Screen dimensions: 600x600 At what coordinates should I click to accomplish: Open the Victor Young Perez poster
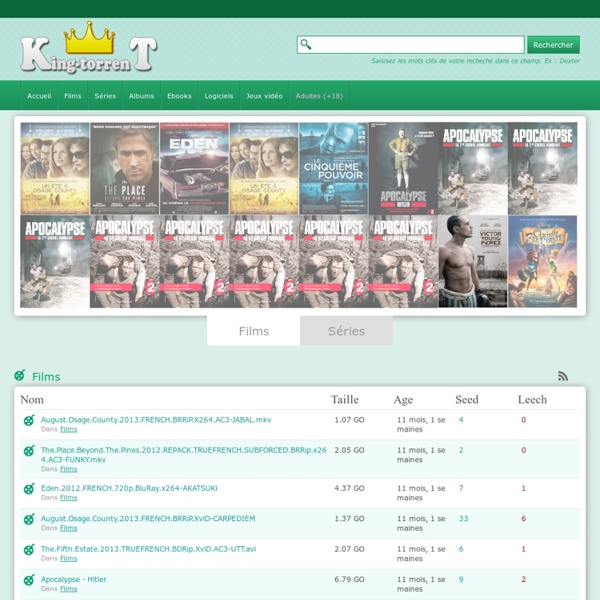473,261
